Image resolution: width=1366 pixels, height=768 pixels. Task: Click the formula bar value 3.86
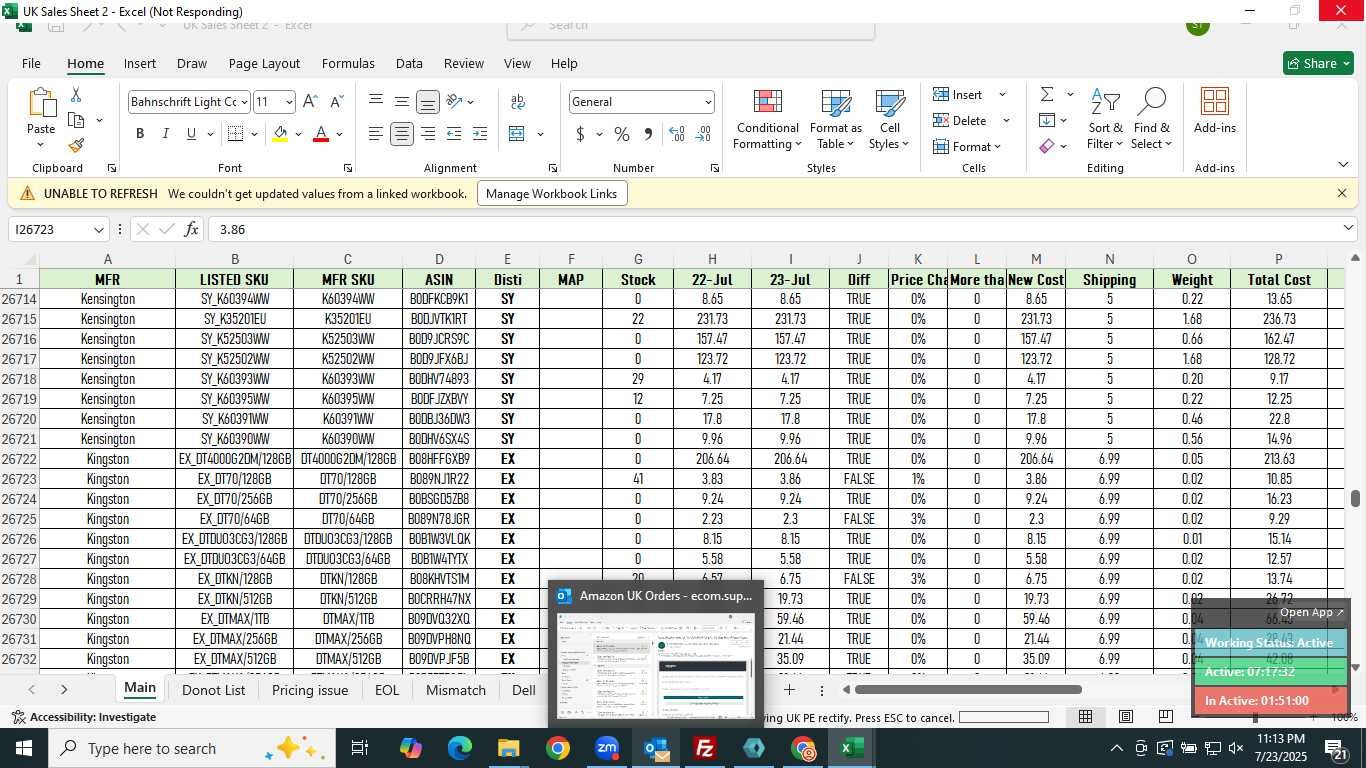click(231, 230)
